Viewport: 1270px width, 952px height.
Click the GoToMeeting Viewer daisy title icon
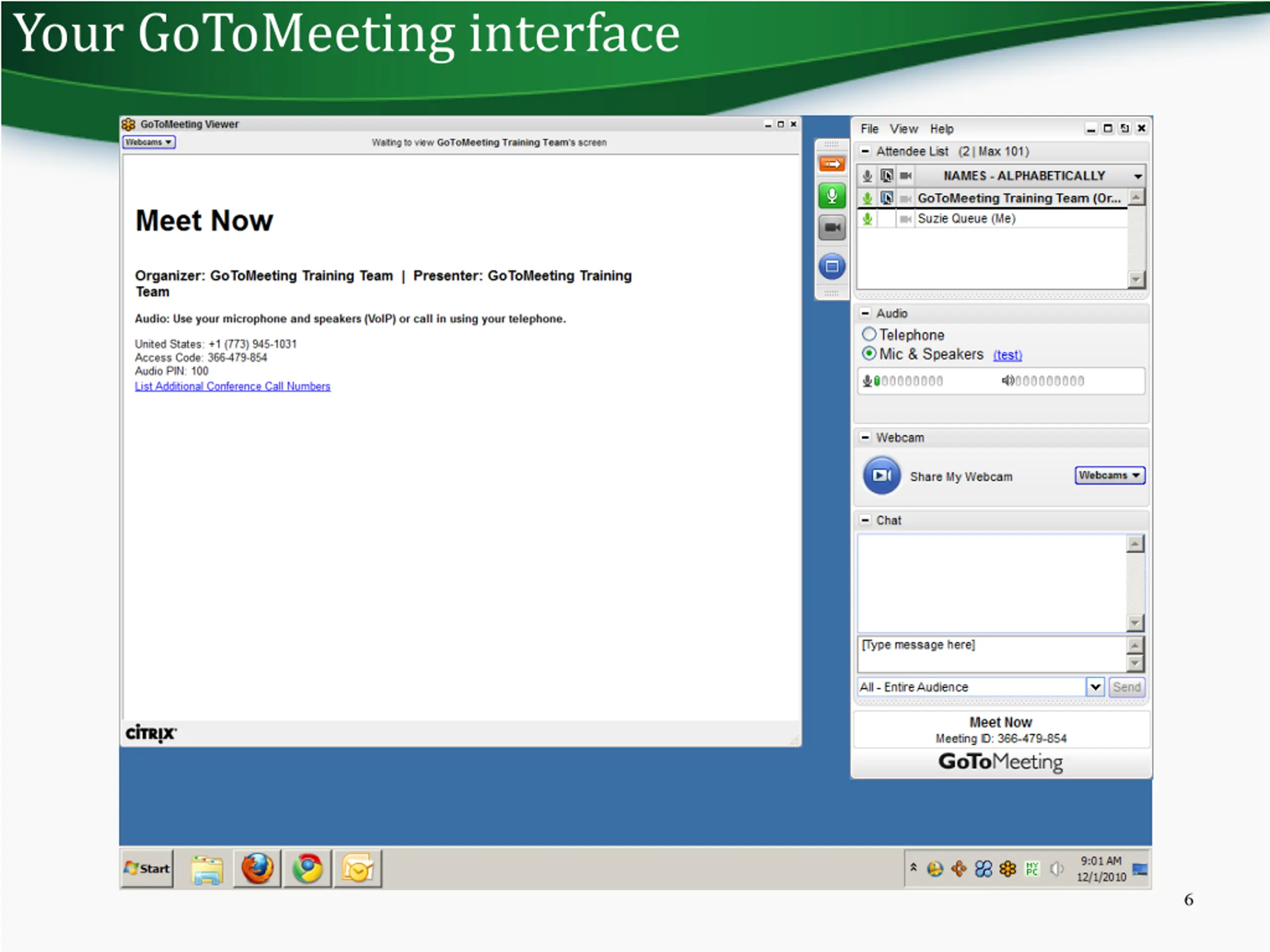pyautogui.click(x=128, y=124)
